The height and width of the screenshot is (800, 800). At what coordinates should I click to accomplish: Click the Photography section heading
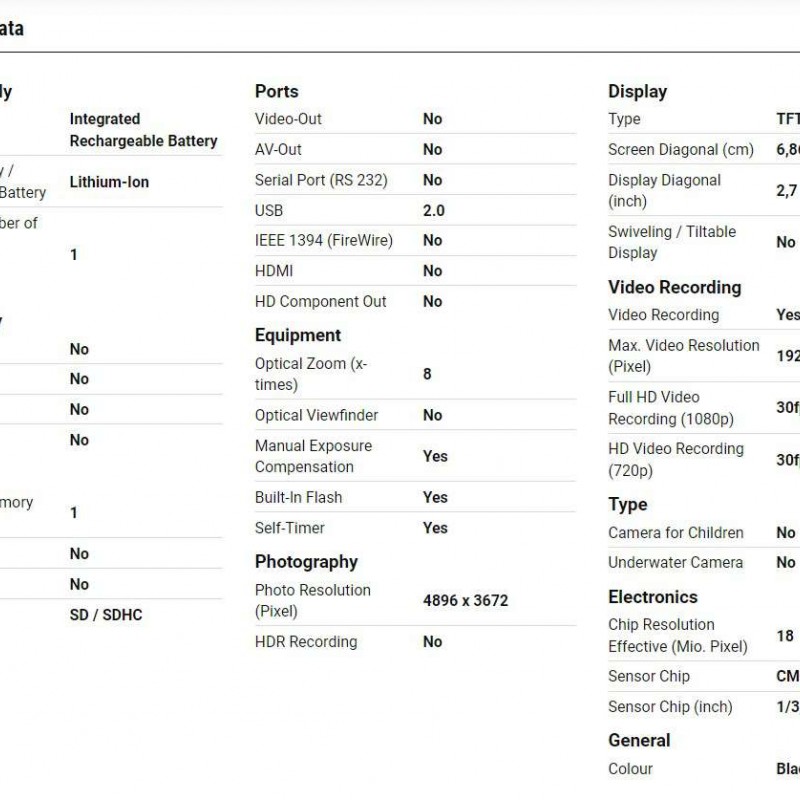click(306, 562)
